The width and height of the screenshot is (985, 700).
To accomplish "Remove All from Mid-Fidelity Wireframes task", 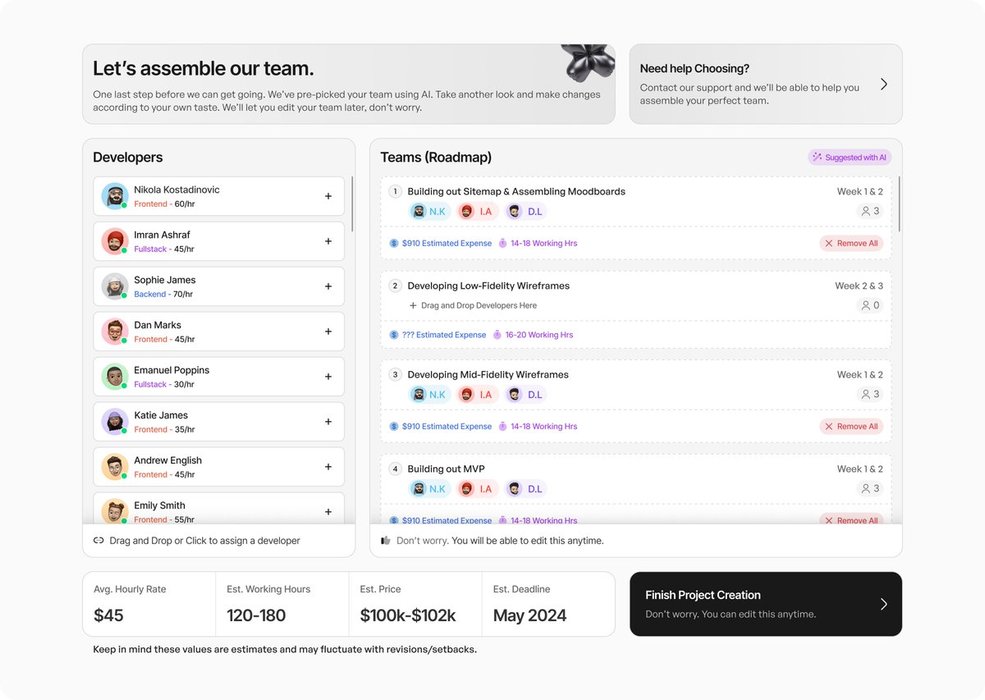I will click(851, 426).
